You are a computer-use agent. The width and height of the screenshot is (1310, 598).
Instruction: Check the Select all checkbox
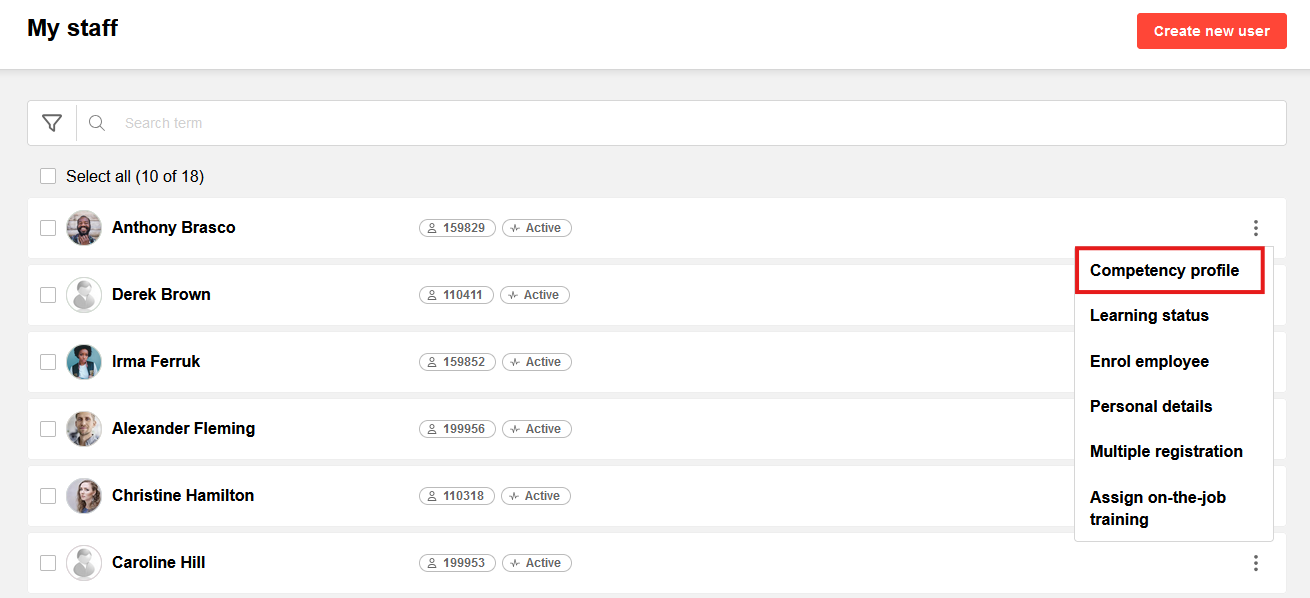48,176
